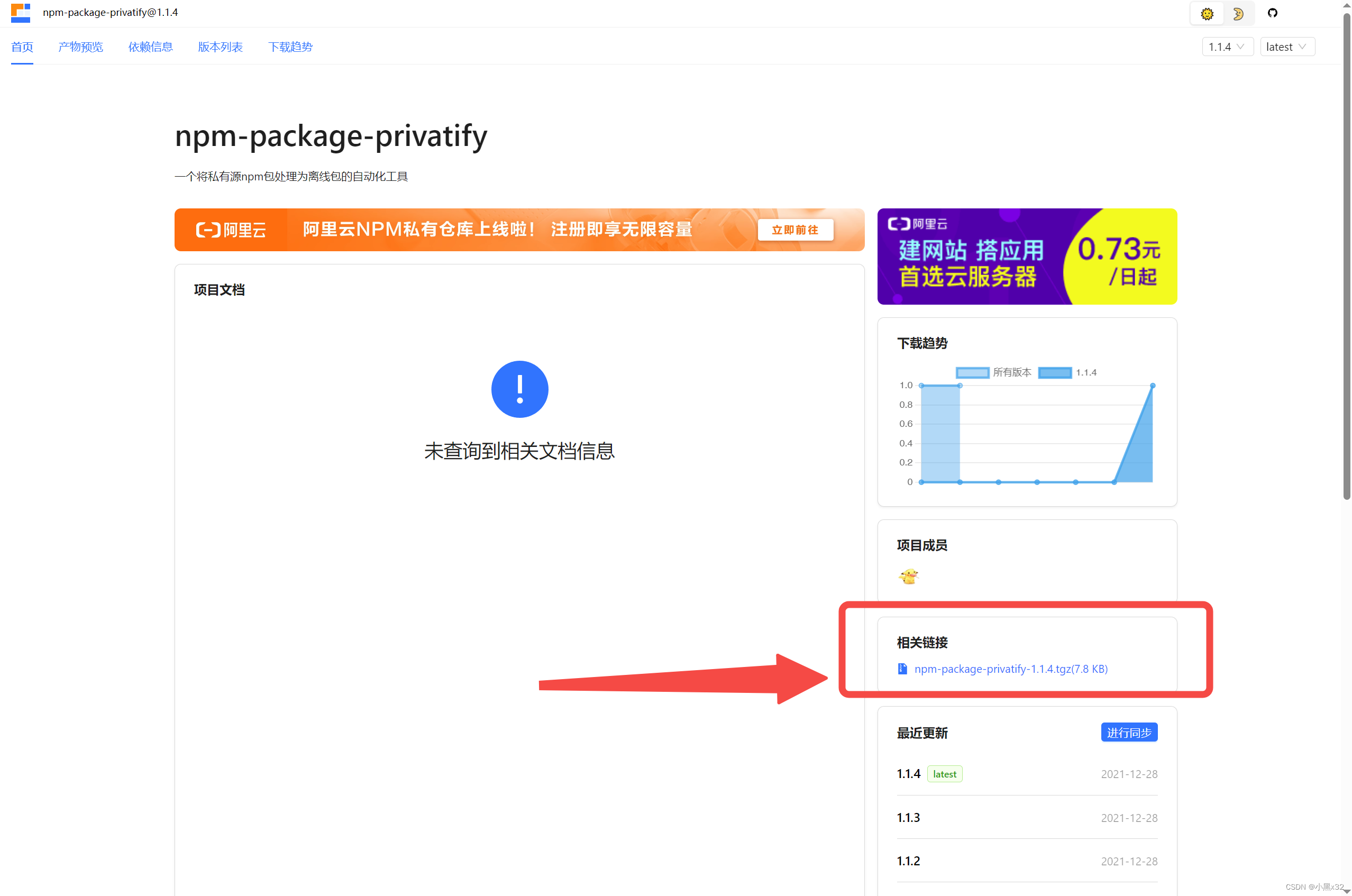Download npm-package-privatify-1.1.4.tgz link
Viewport: 1352px width, 896px height.
pyautogui.click(x=1010, y=669)
